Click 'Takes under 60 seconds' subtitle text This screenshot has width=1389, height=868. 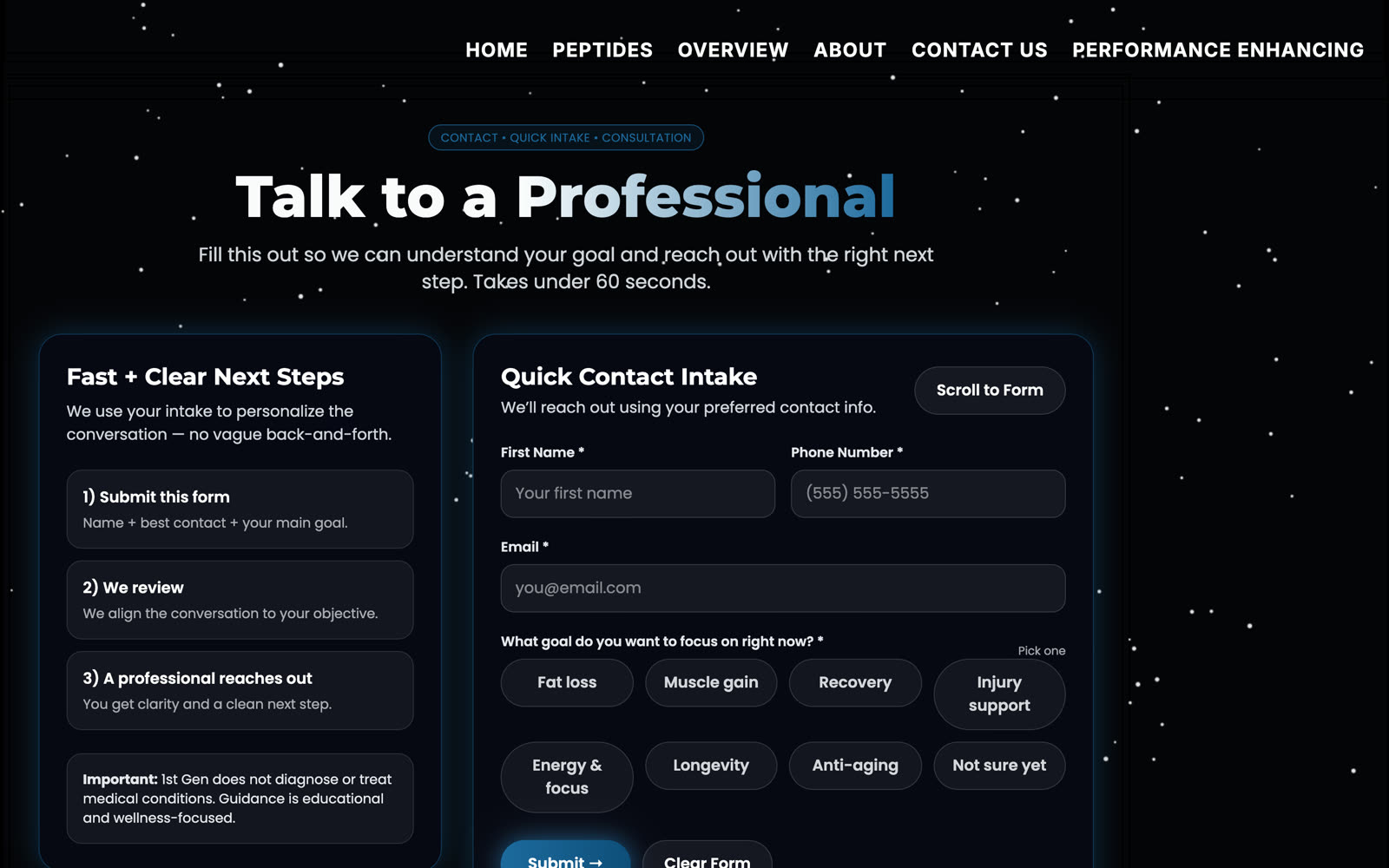click(591, 282)
